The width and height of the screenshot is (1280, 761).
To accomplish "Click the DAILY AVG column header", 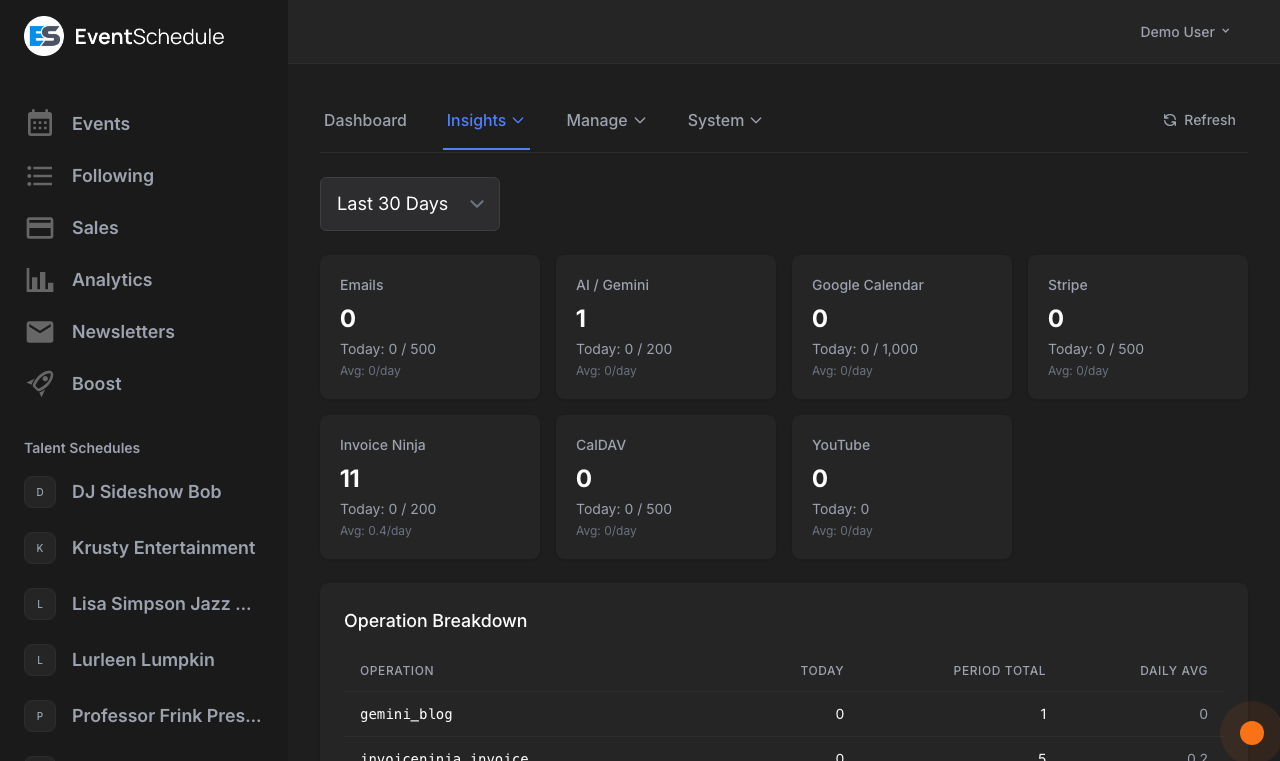I will point(1174,671).
